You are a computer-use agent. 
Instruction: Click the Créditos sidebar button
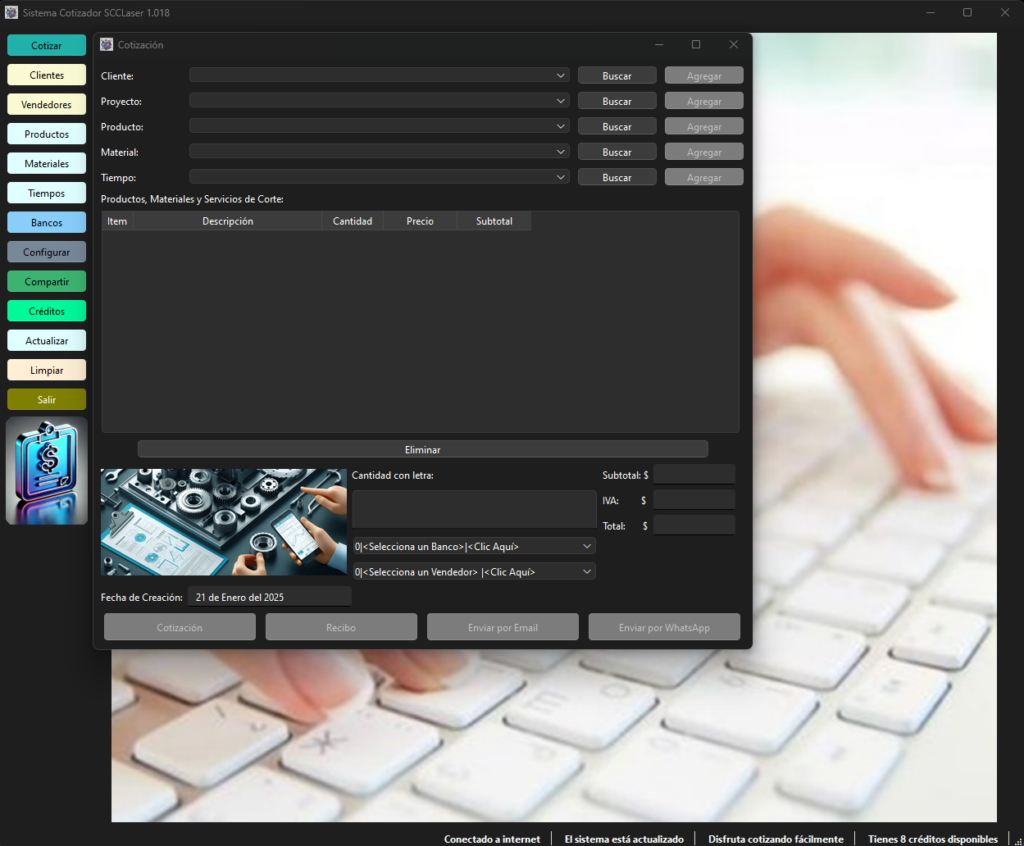pos(46,311)
